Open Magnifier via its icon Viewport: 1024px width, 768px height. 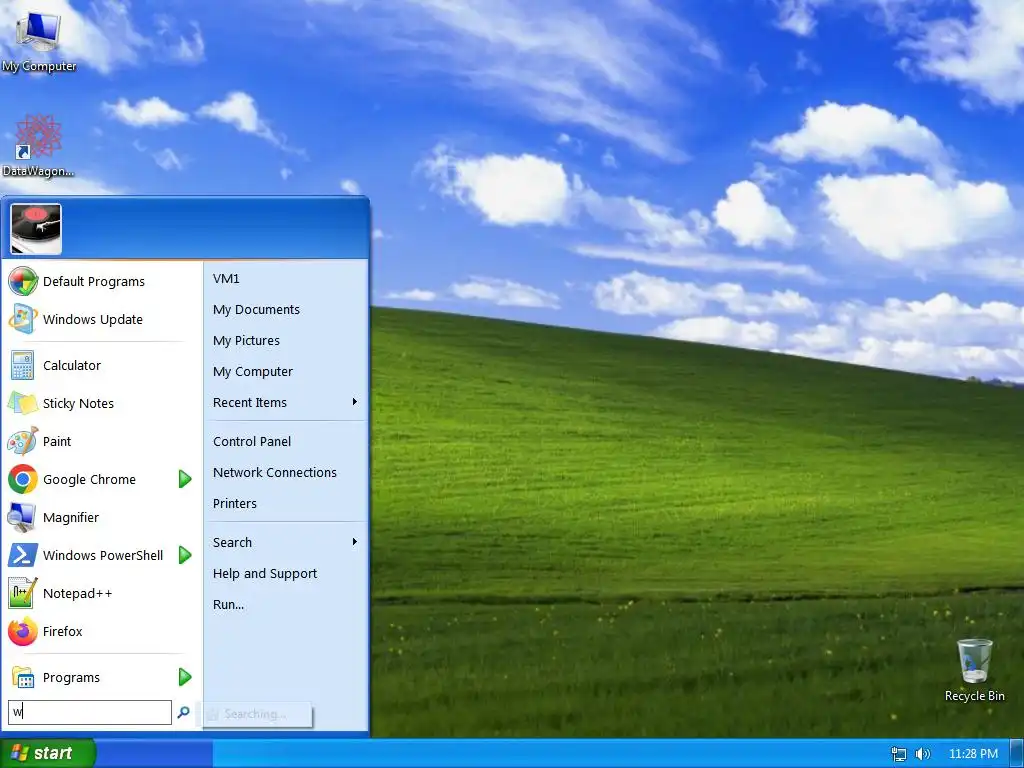[x=23, y=517]
